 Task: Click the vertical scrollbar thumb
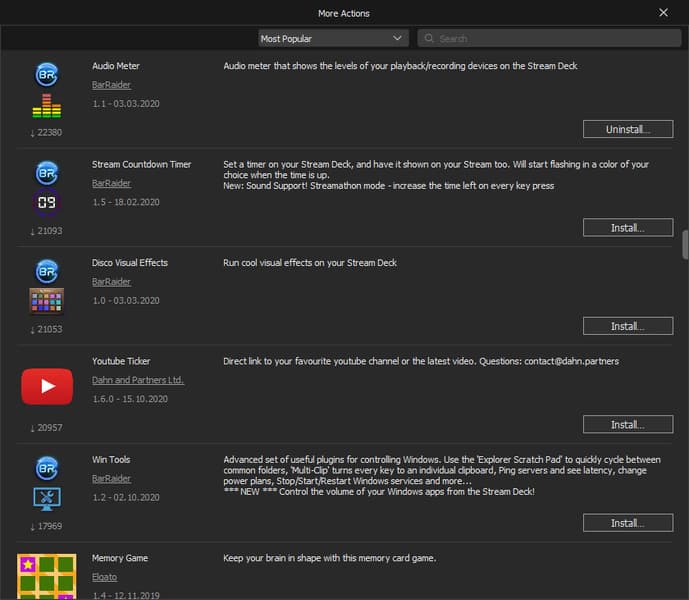tap(685, 244)
